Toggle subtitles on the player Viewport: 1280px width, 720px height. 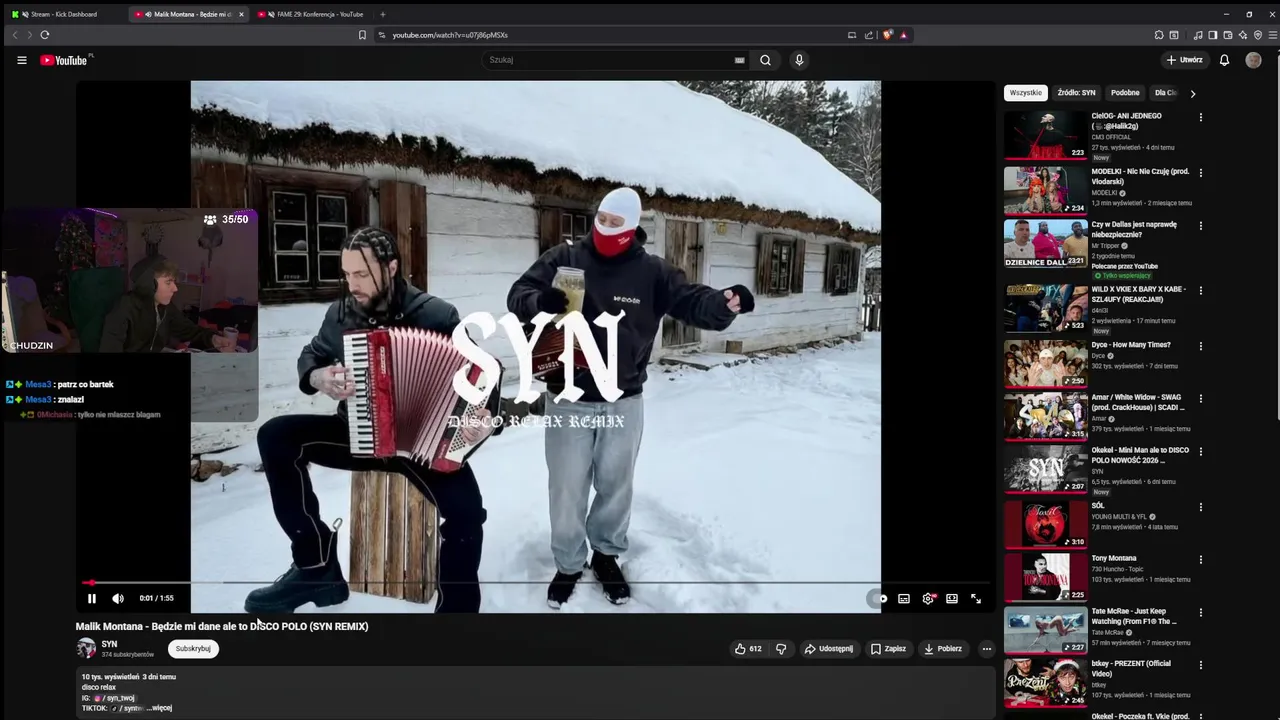(x=904, y=598)
